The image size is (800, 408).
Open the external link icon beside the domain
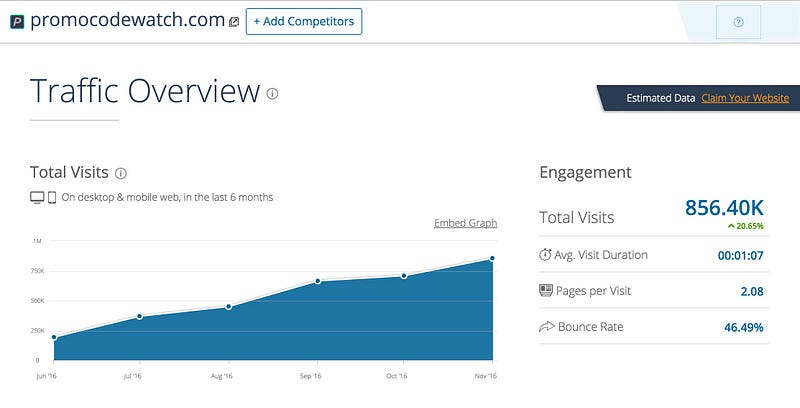pyautogui.click(x=234, y=22)
